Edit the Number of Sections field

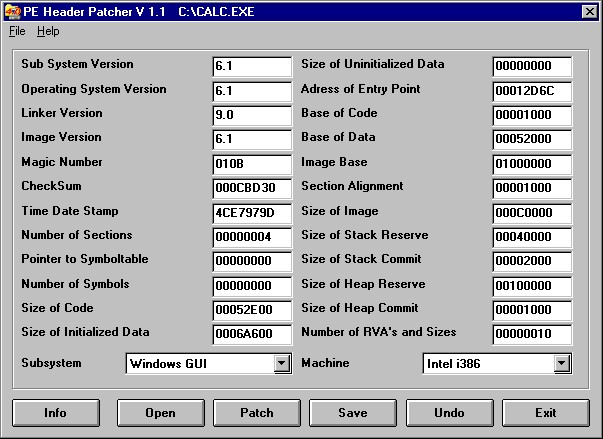(x=252, y=237)
